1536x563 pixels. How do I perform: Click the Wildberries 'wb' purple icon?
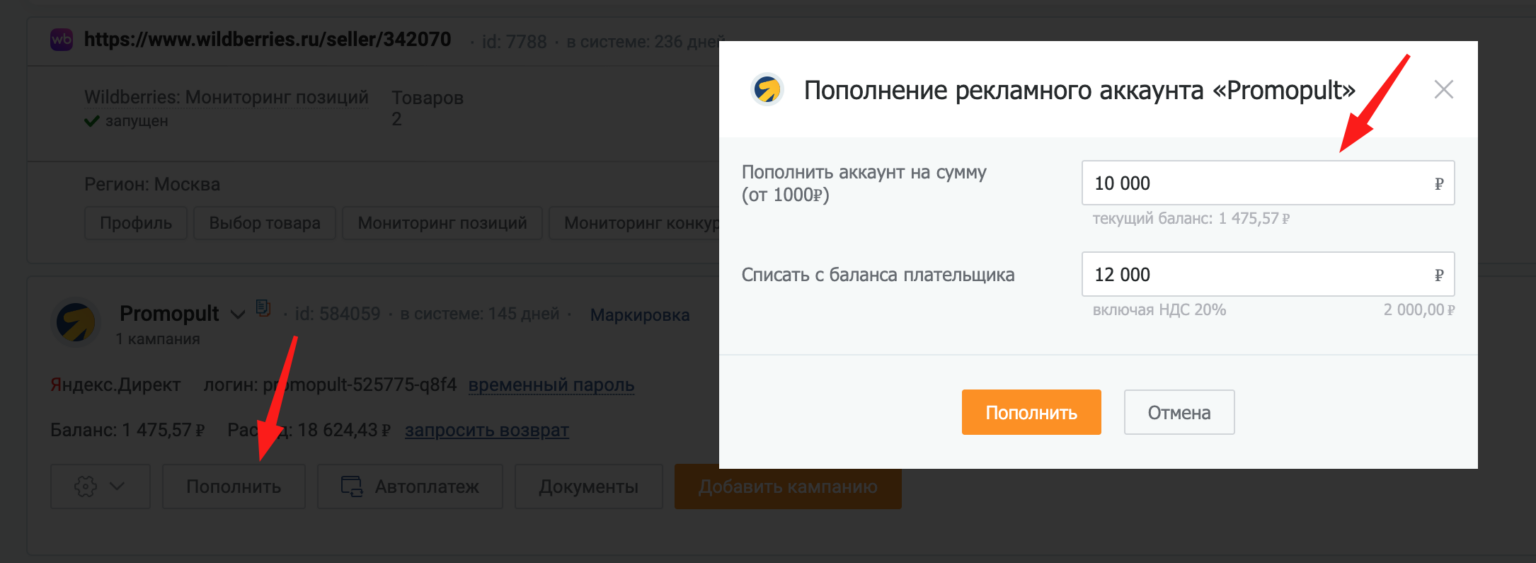coord(62,40)
